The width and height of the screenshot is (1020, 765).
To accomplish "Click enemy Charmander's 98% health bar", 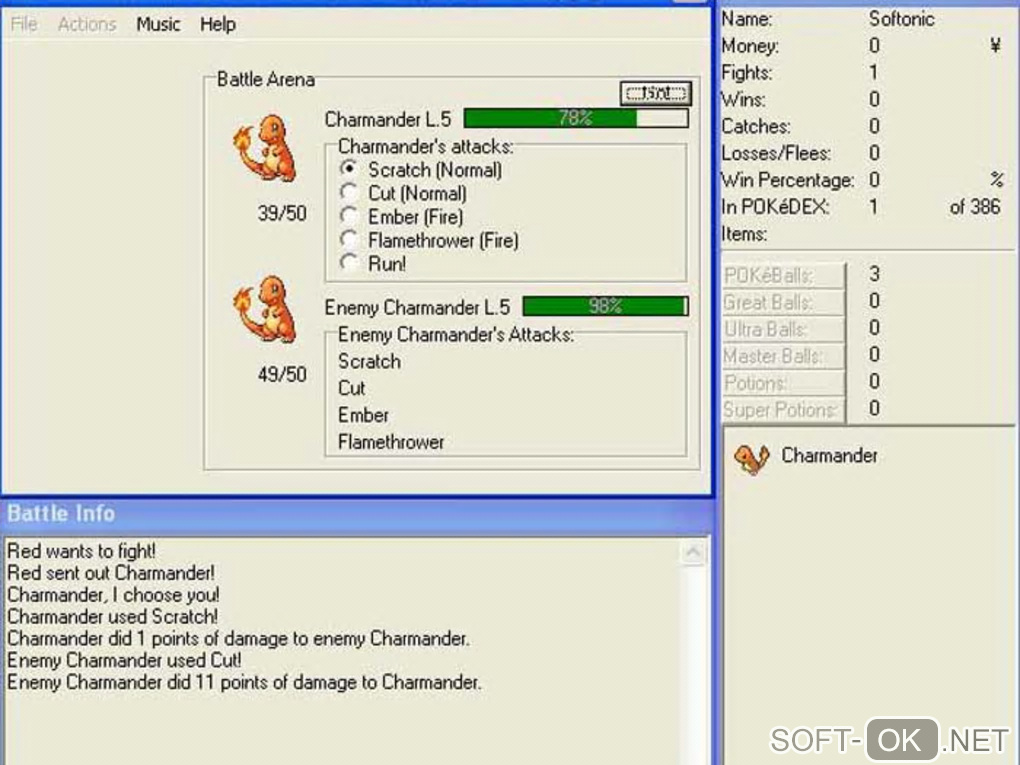I will (x=605, y=306).
